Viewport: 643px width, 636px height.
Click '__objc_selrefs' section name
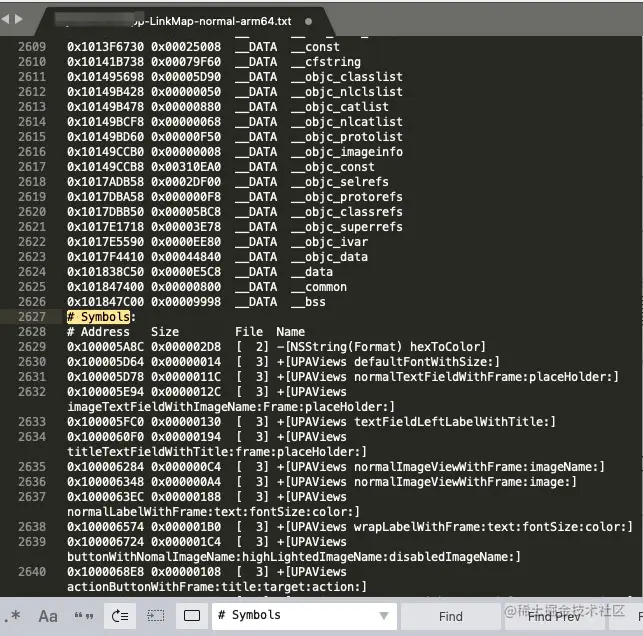[340, 182]
